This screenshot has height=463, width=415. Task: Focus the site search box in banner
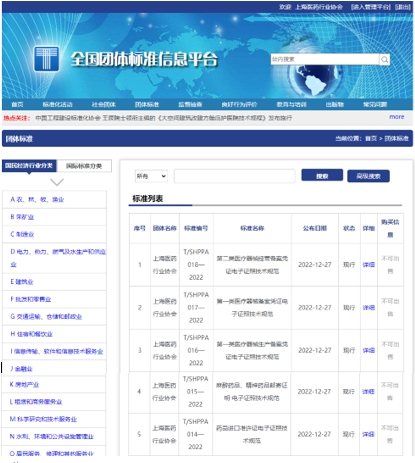tap(325, 59)
